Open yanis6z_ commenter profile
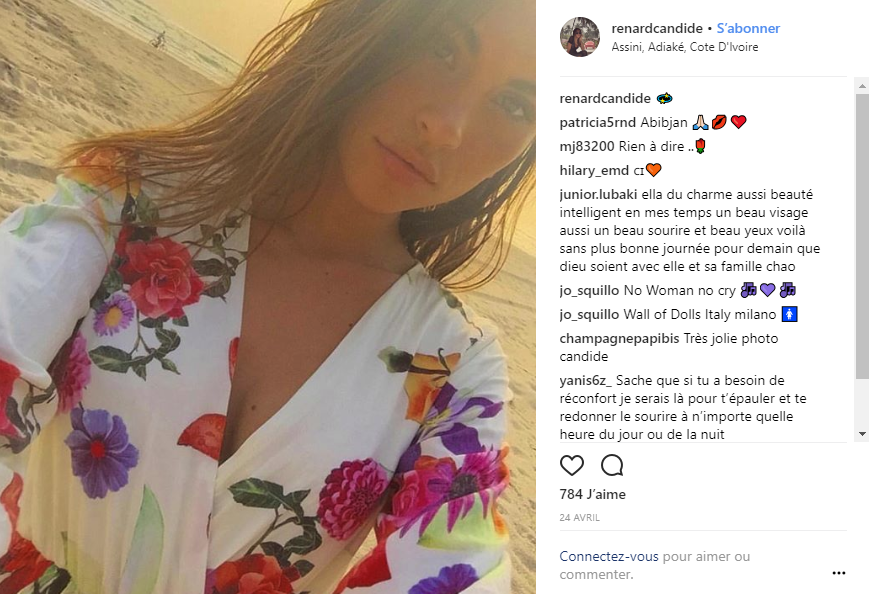The image size is (869, 594). 585,381
